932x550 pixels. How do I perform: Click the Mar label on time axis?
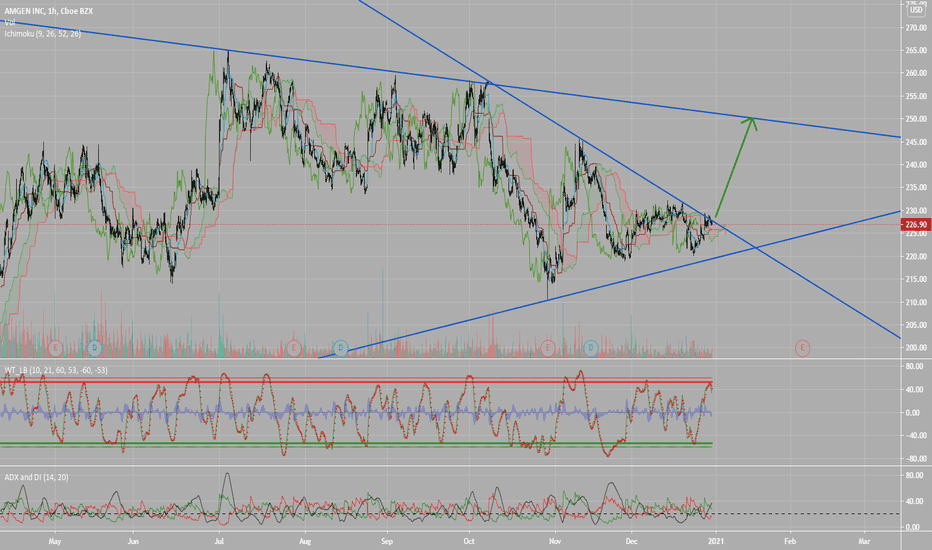(x=864, y=541)
